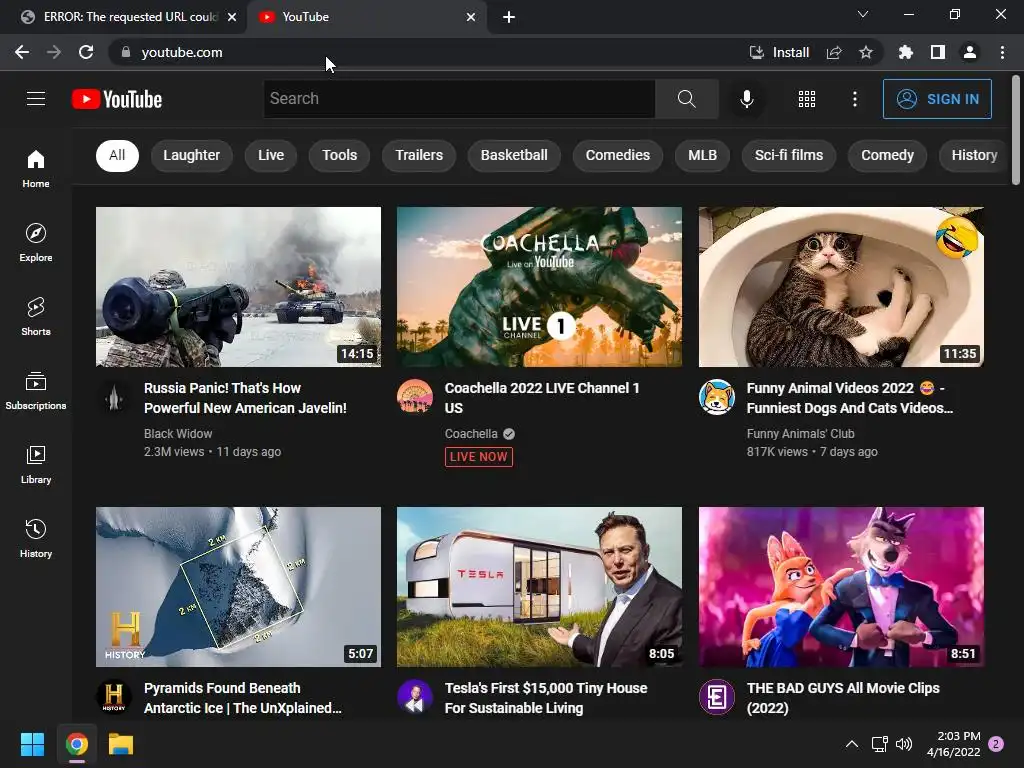
Task: Open the YouTube hamburger guide menu
Action: (x=36, y=99)
